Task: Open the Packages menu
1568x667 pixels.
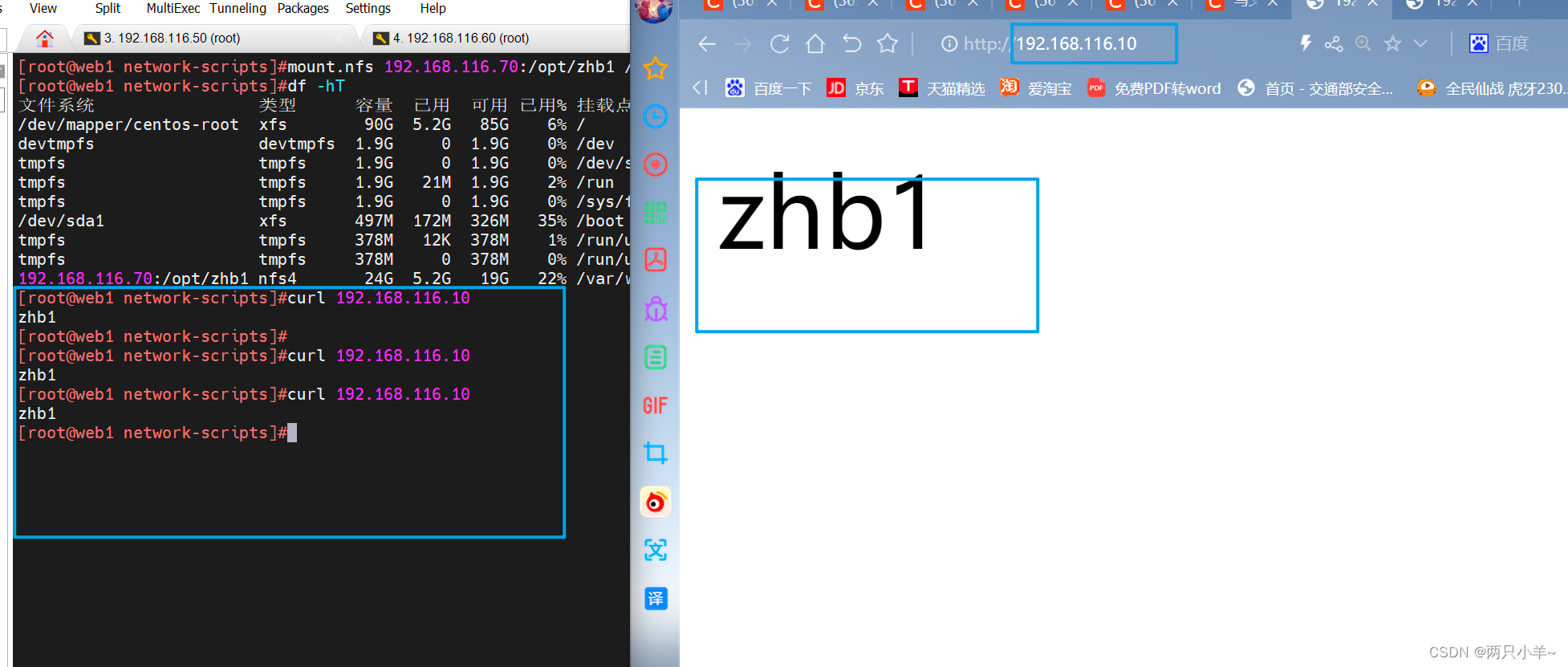Action: coord(303,8)
